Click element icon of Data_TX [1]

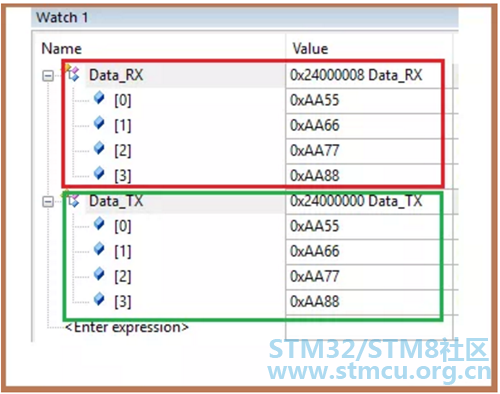coord(99,249)
